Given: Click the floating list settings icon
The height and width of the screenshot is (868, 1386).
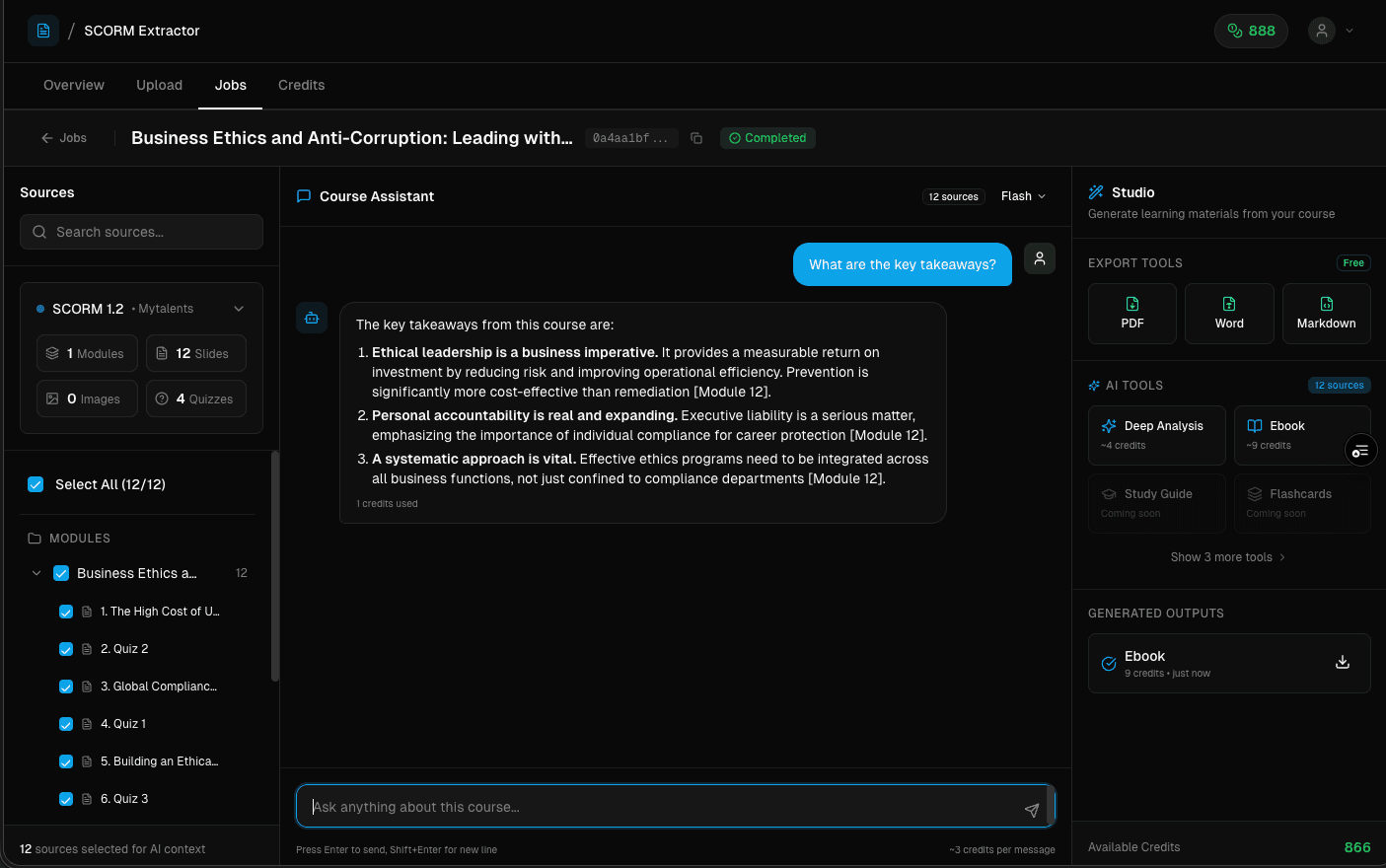Looking at the screenshot, I should (x=1361, y=451).
